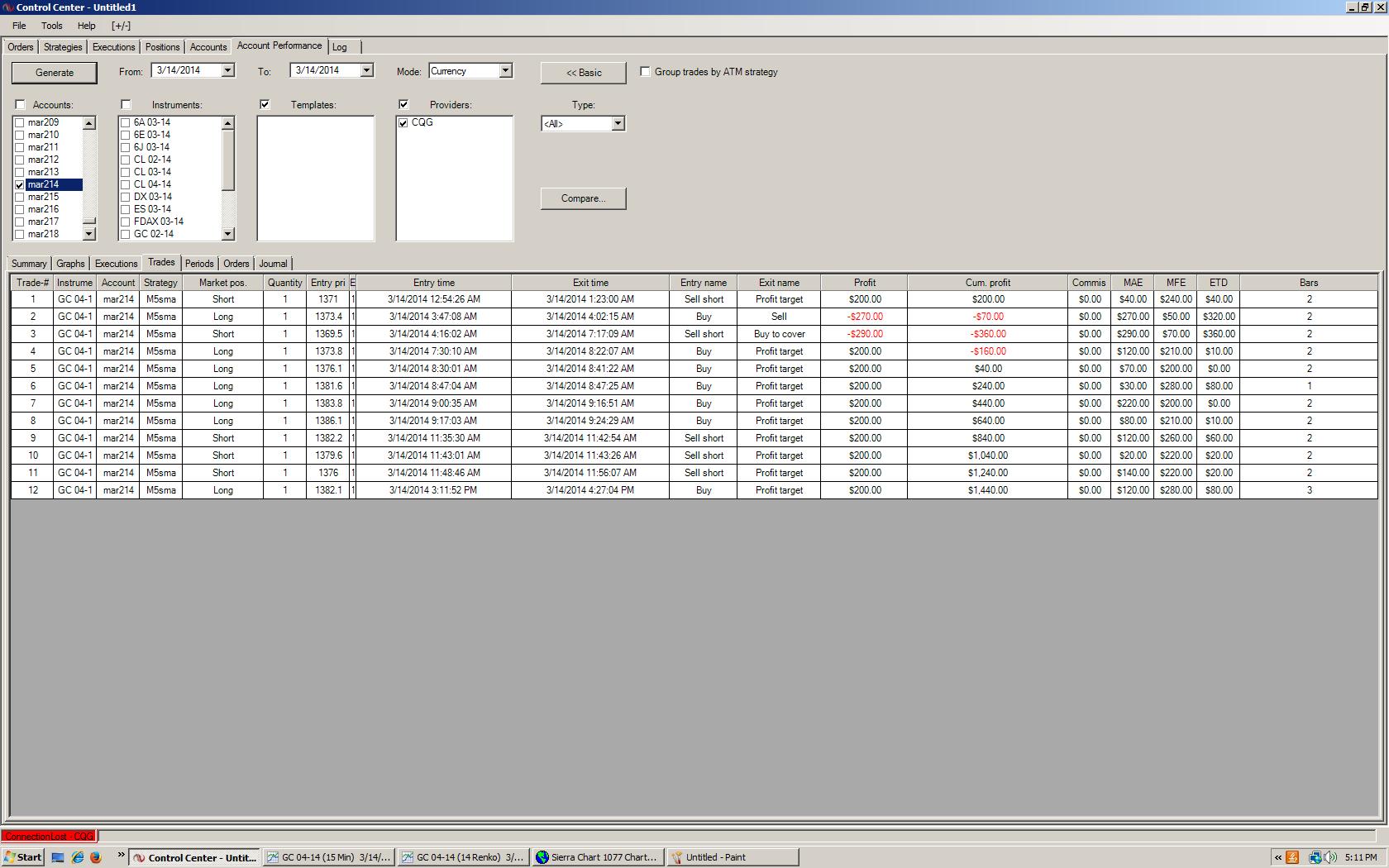The width and height of the screenshot is (1389, 868).
Task: Select the -$270.00 profit cell
Action: (x=864, y=317)
